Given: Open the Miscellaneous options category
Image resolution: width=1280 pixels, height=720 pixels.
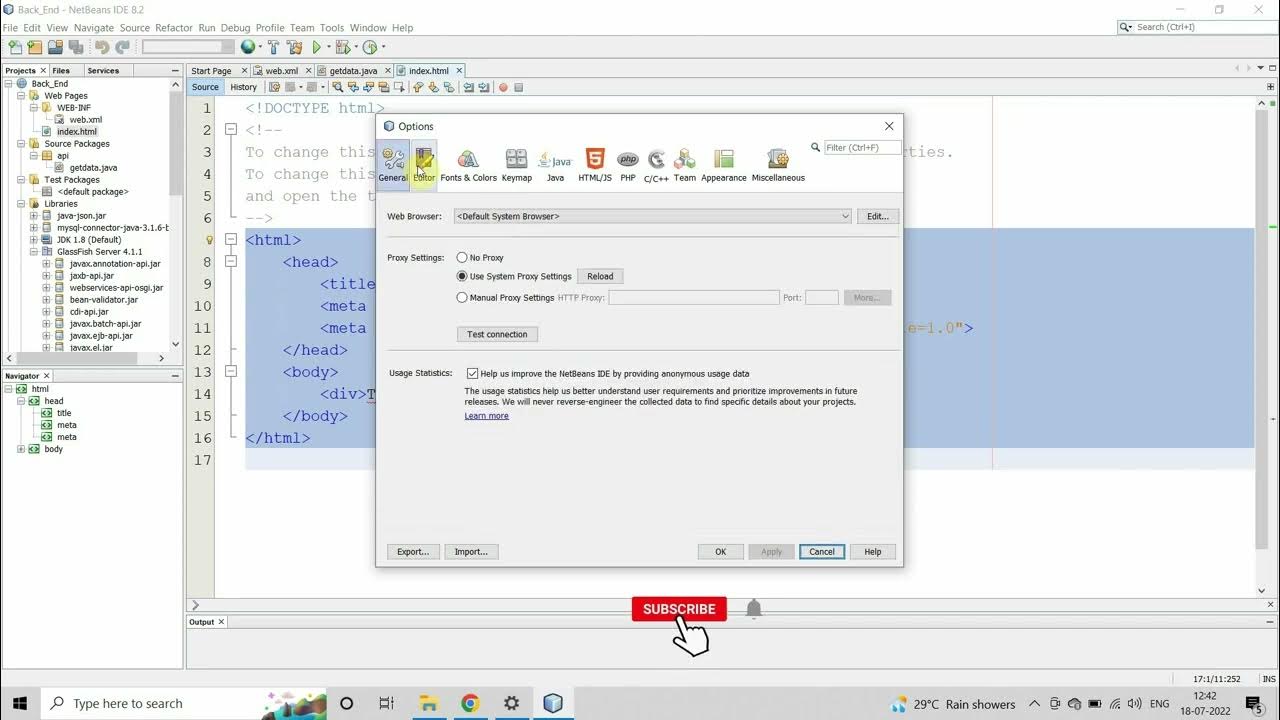Looking at the screenshot, I should pyautogui.click(x=778, y=165).
